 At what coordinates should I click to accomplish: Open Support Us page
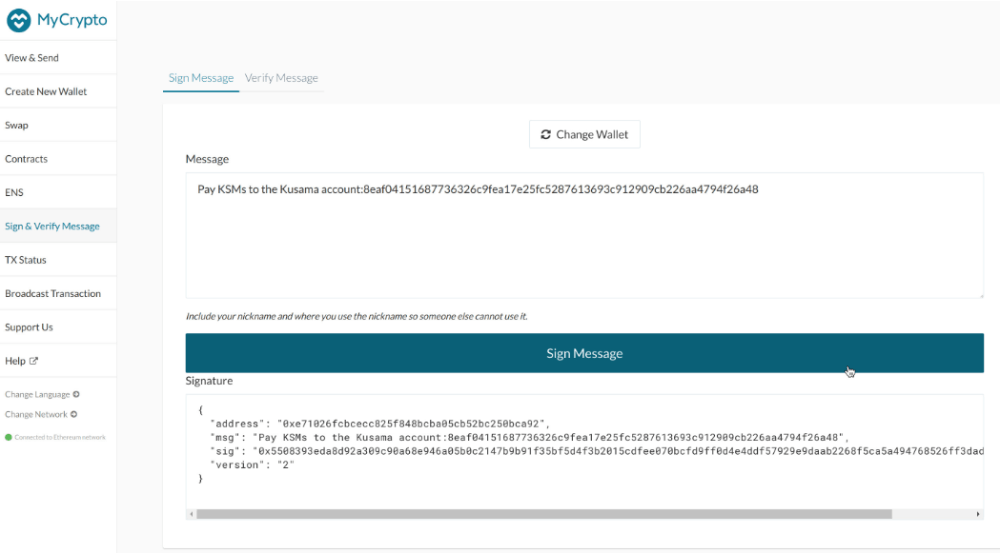tap(58, 327)
